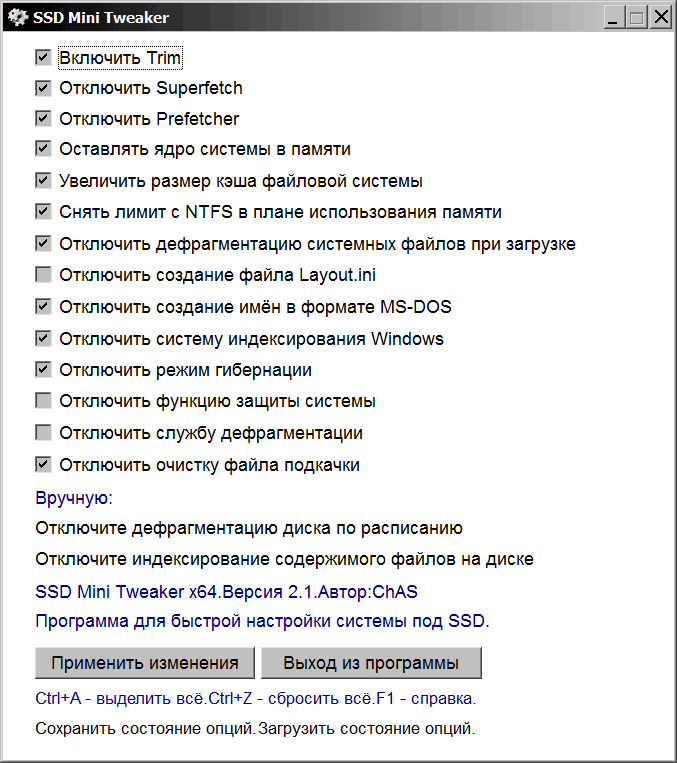Uncheck Отключить создание имён в формате MS-DOS
677x763 pixels.
pyautogui.click(x=43, y=307)
